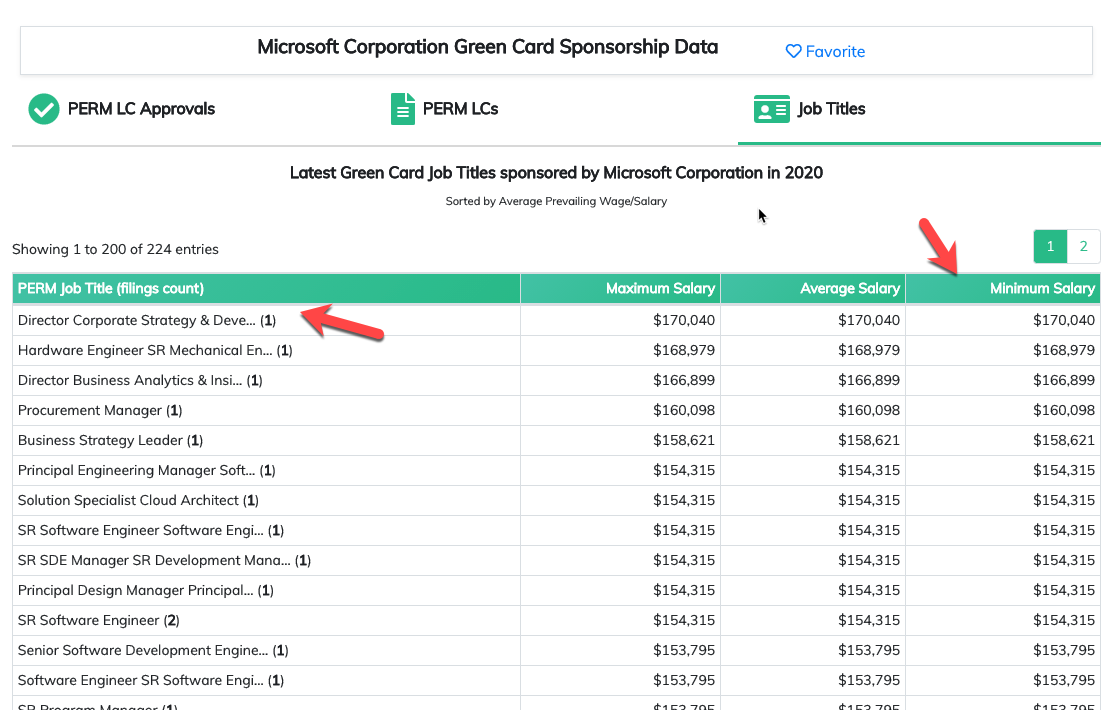Viewport: 1107px width, 710px height.
Task: Click the heart Favorite icon
Action: click(x=794, y=52)
